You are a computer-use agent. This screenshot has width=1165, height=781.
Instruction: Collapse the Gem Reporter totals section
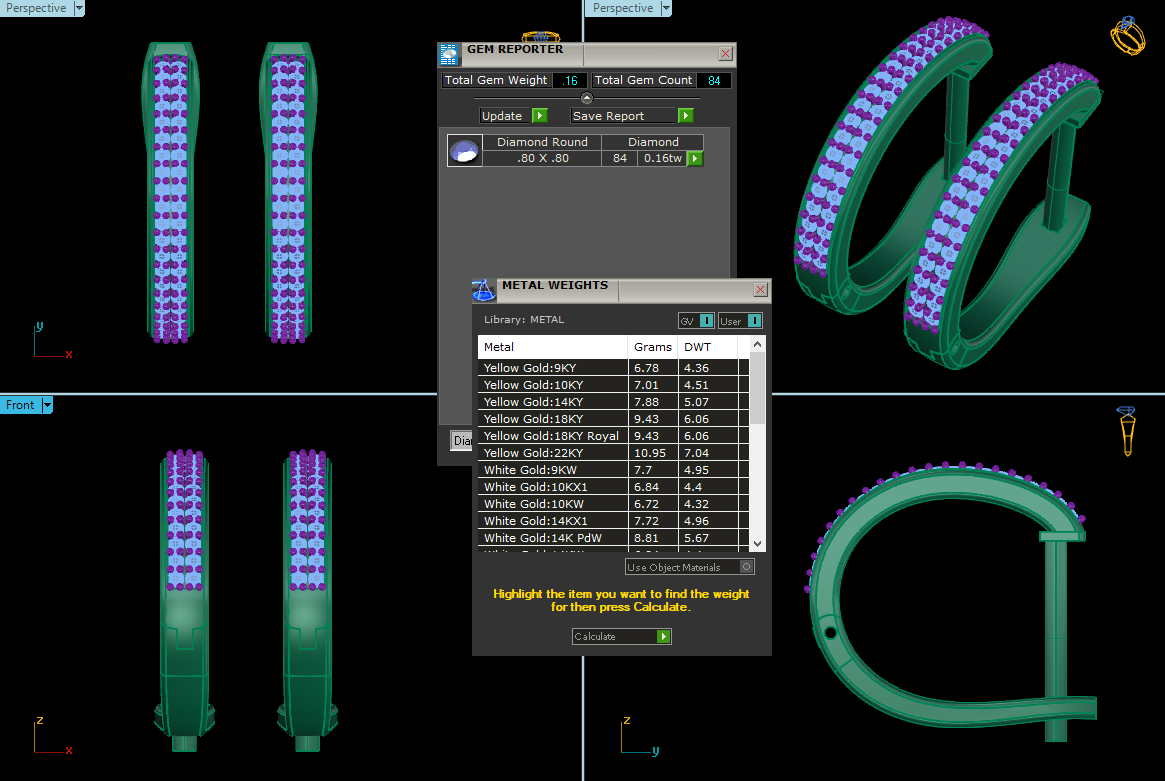click(x=587, y=98)
